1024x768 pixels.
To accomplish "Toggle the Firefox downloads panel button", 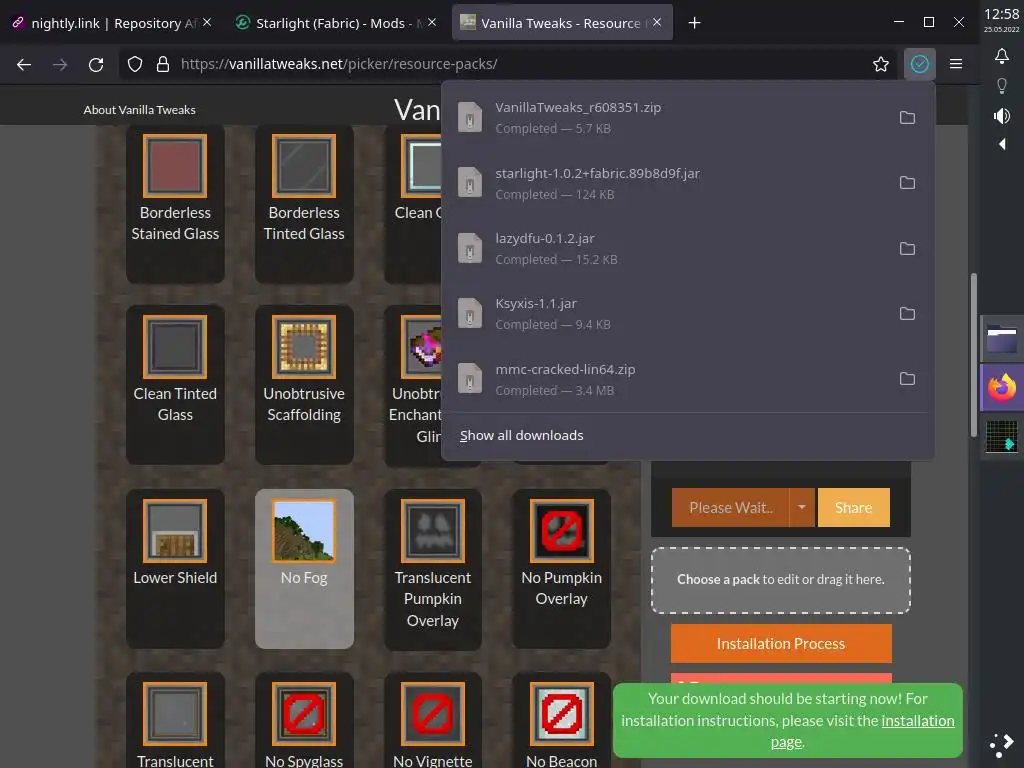I will click(920, 64).
